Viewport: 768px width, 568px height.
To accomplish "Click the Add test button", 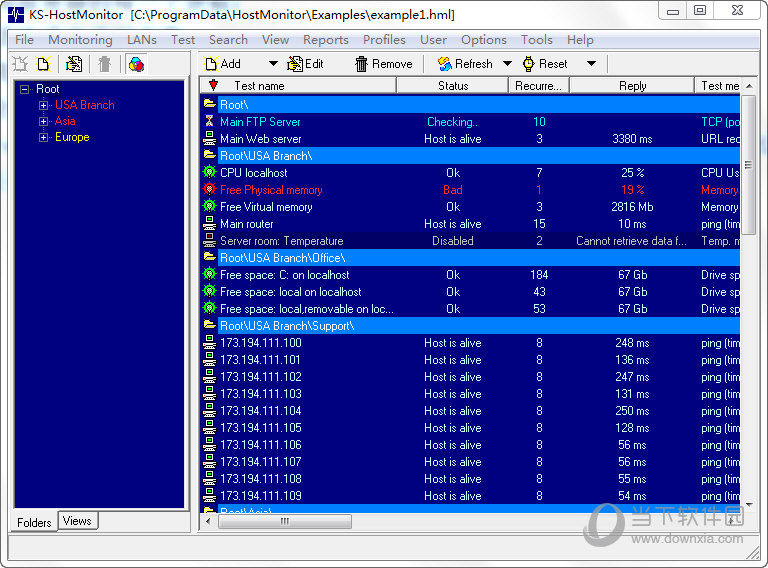I will [x=223, y=64].
